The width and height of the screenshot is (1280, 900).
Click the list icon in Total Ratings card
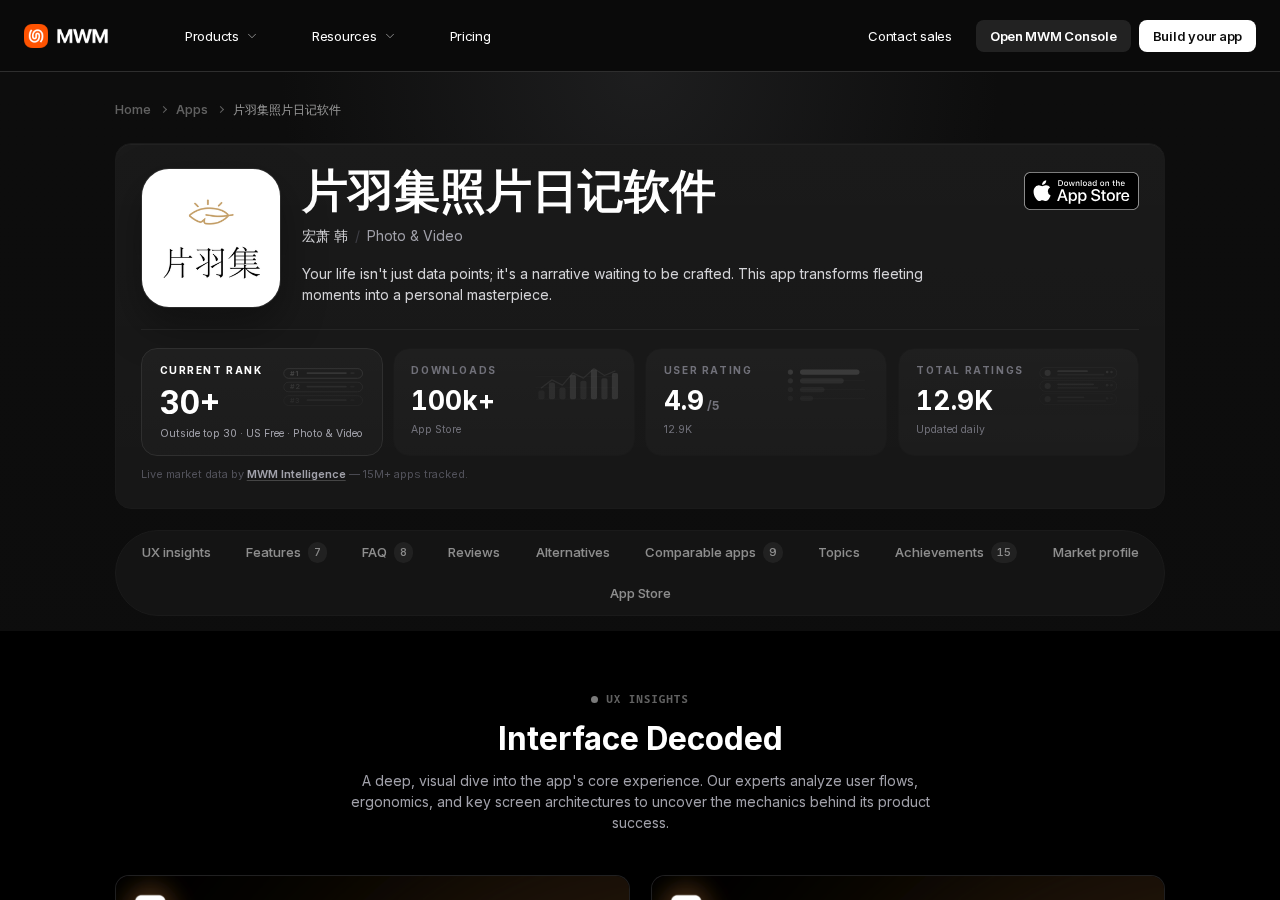(1079, 385)
